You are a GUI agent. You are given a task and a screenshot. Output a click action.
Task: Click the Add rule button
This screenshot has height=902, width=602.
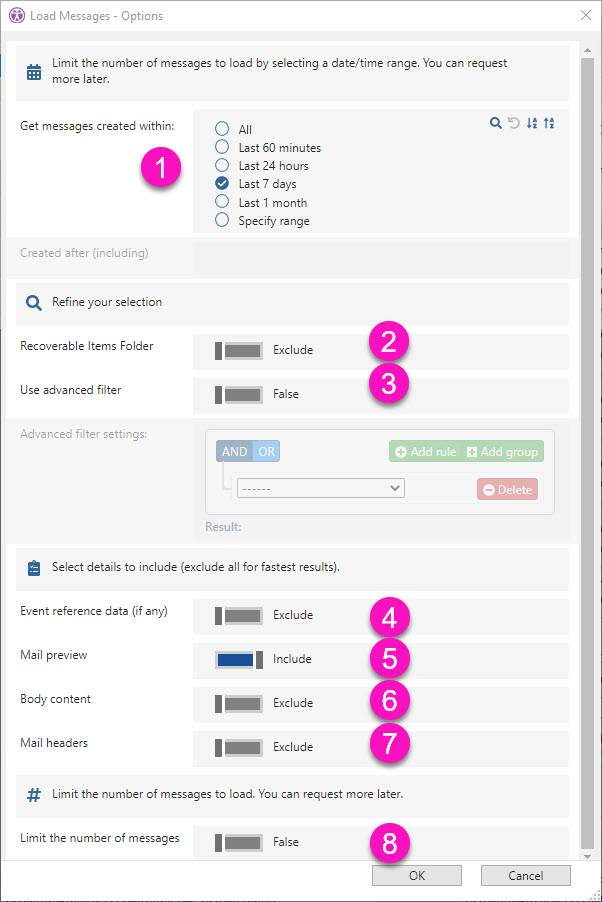coord(426,452)
